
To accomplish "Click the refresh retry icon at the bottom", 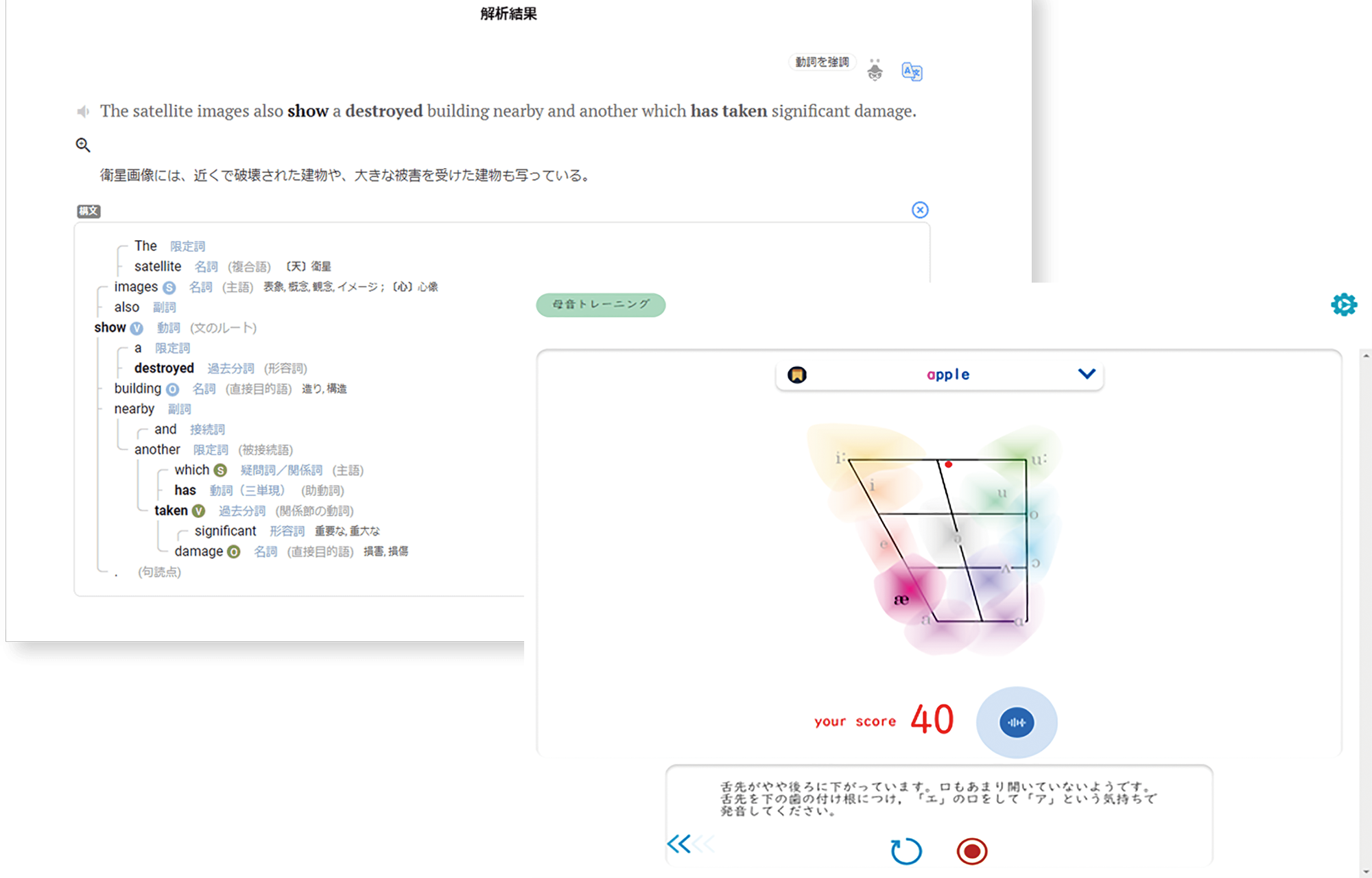I will point(906,849).
